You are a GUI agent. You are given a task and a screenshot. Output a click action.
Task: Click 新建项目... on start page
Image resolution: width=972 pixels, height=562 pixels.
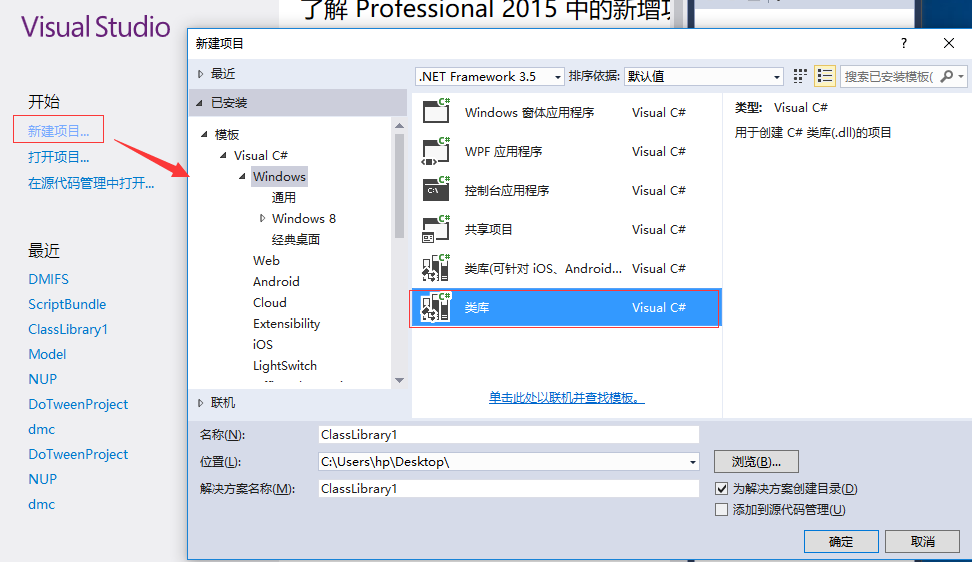[x=58, y=131]
